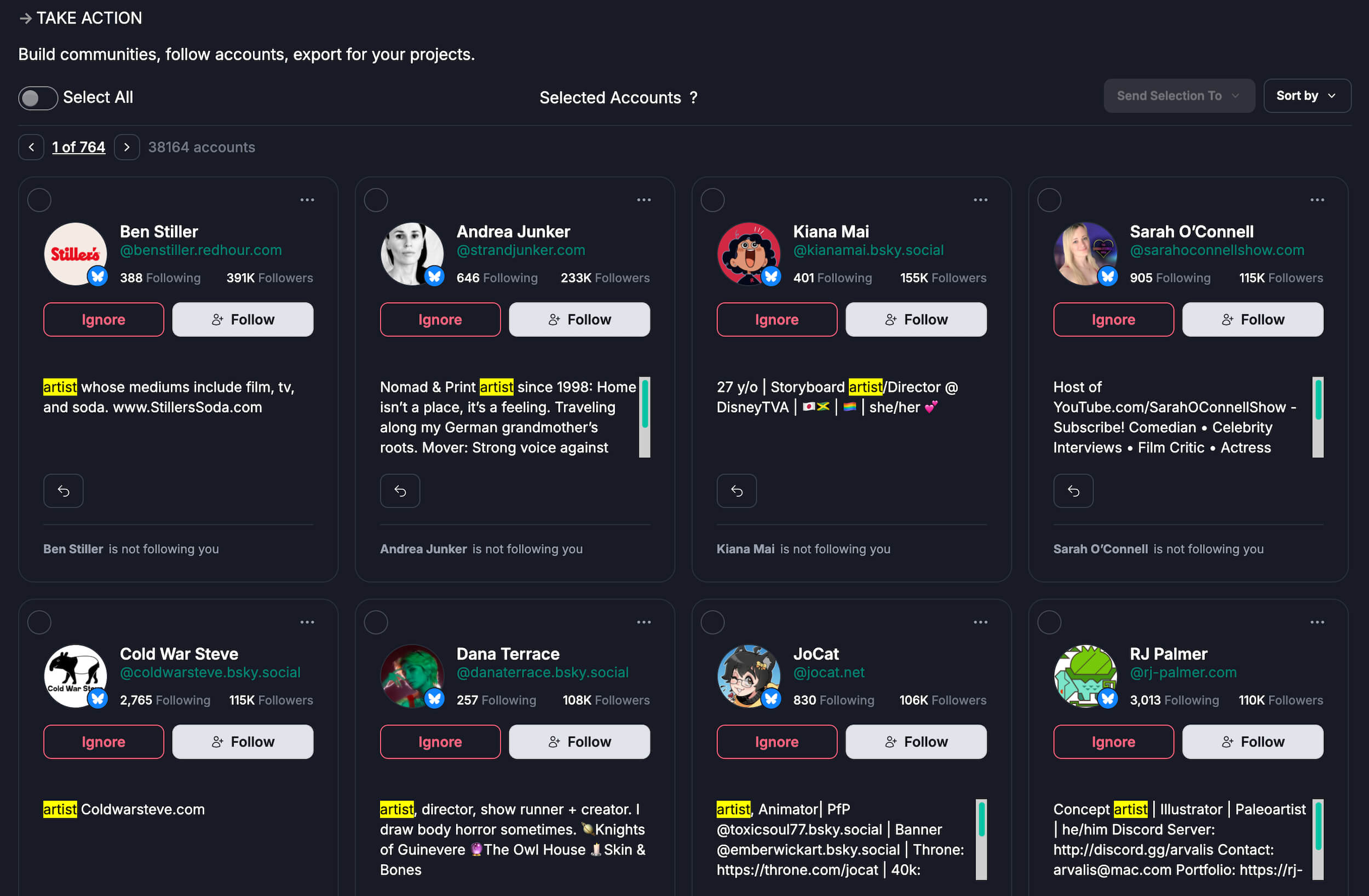1369x896 pixels.
Task: Select the Dana Terrace account checkbox
Action: click(376, 622)
